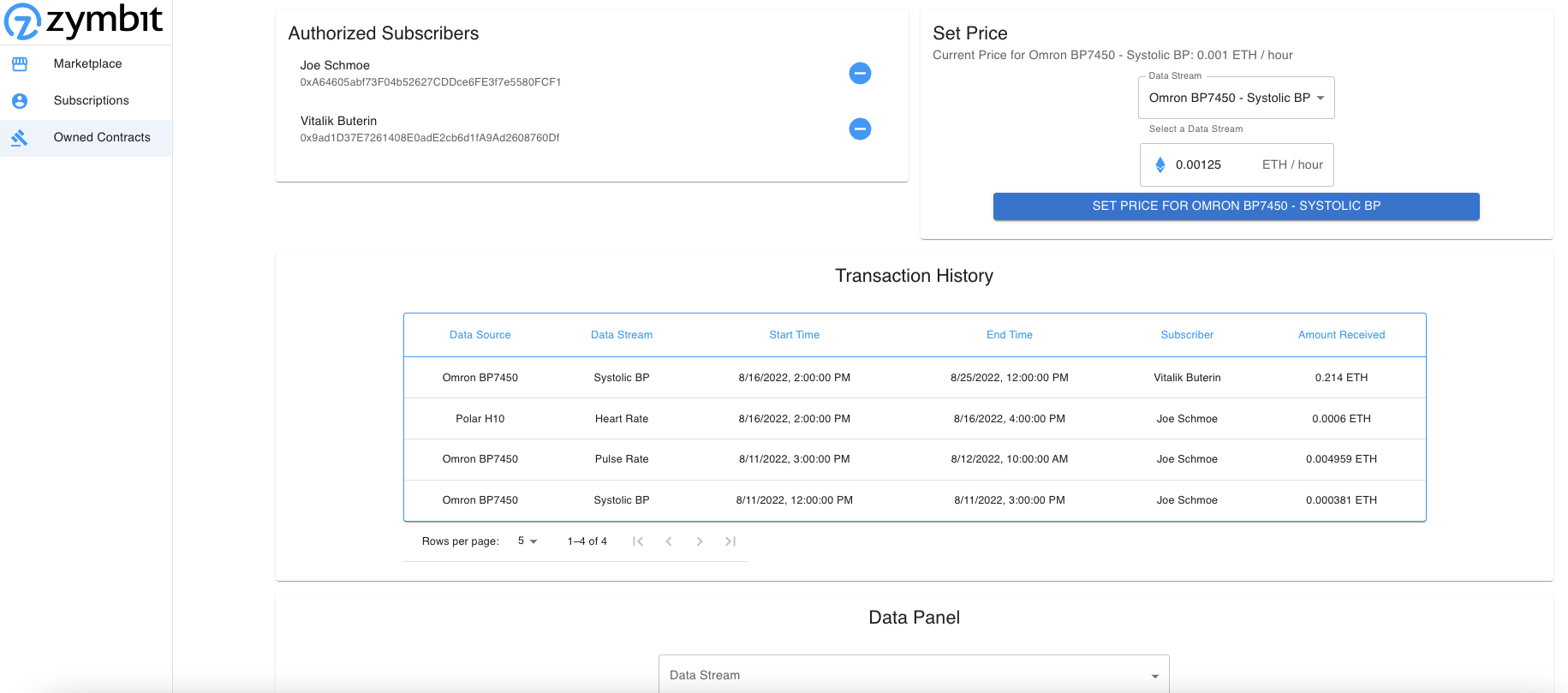Click the Subscriptions person icon
Image resolution: width=1568 pixels, height=693 pixels.
point(20,100)
